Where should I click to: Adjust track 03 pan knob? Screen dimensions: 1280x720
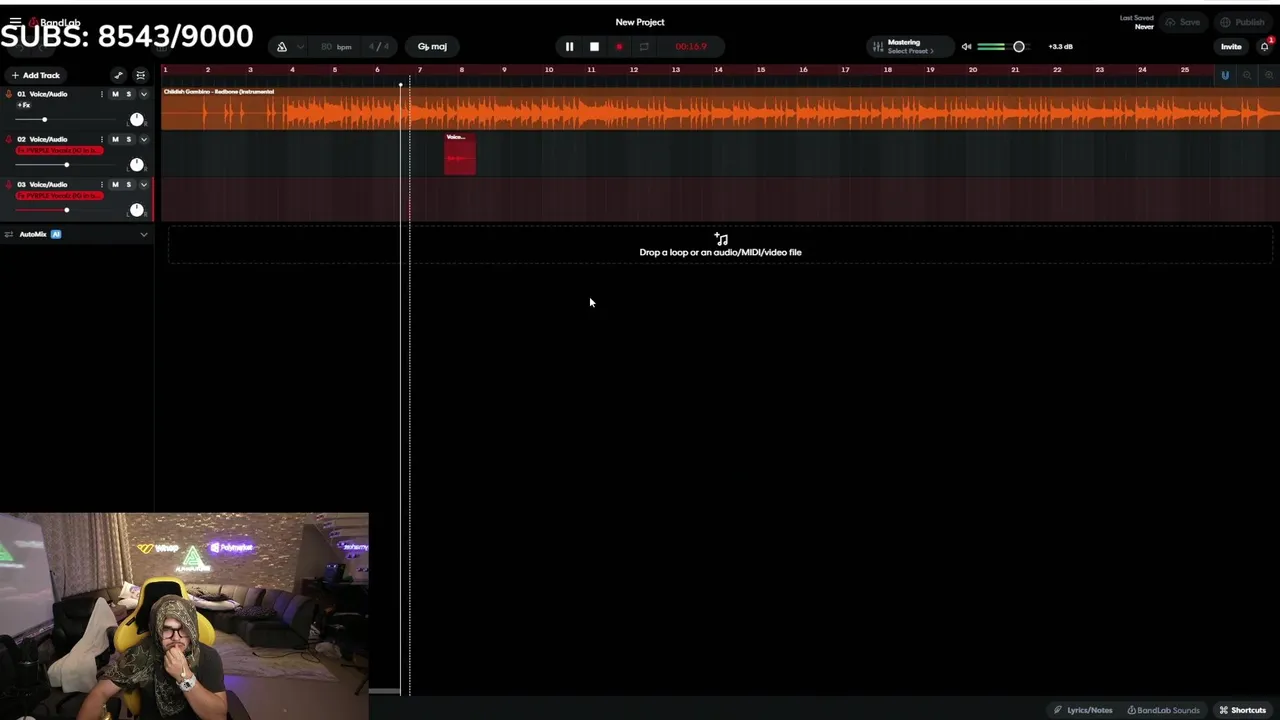[x=137, y=209]
